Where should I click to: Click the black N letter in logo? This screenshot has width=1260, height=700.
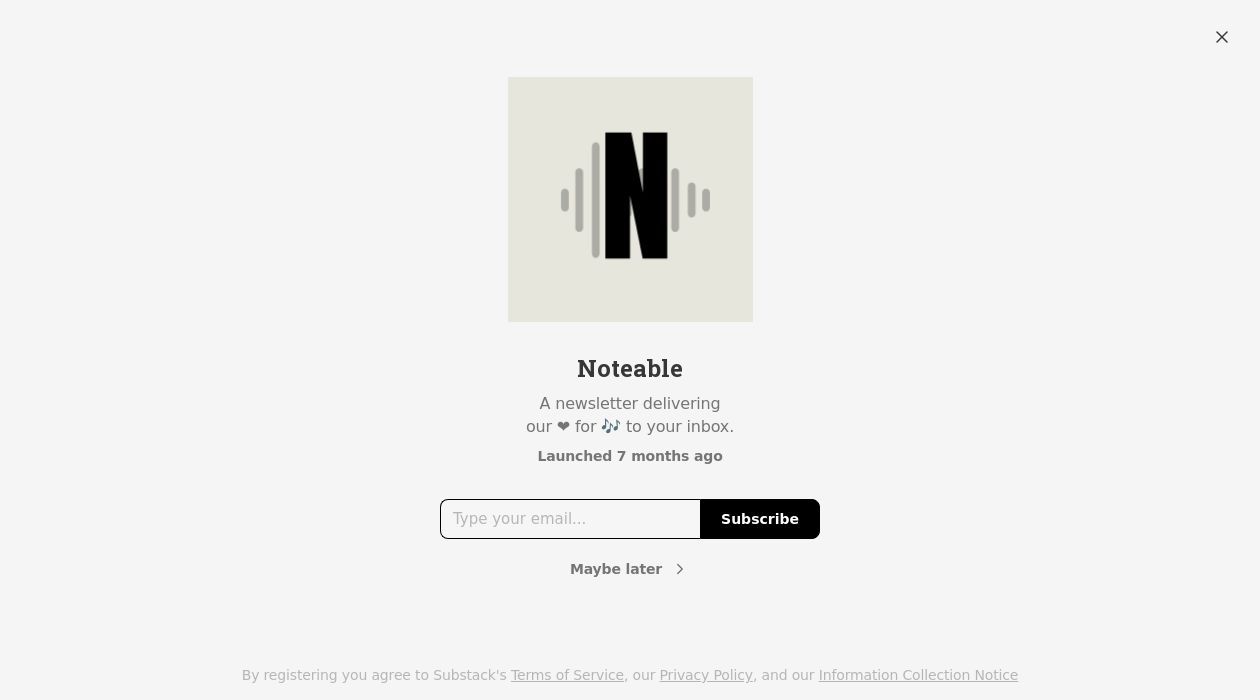click(x=636, y=195)
